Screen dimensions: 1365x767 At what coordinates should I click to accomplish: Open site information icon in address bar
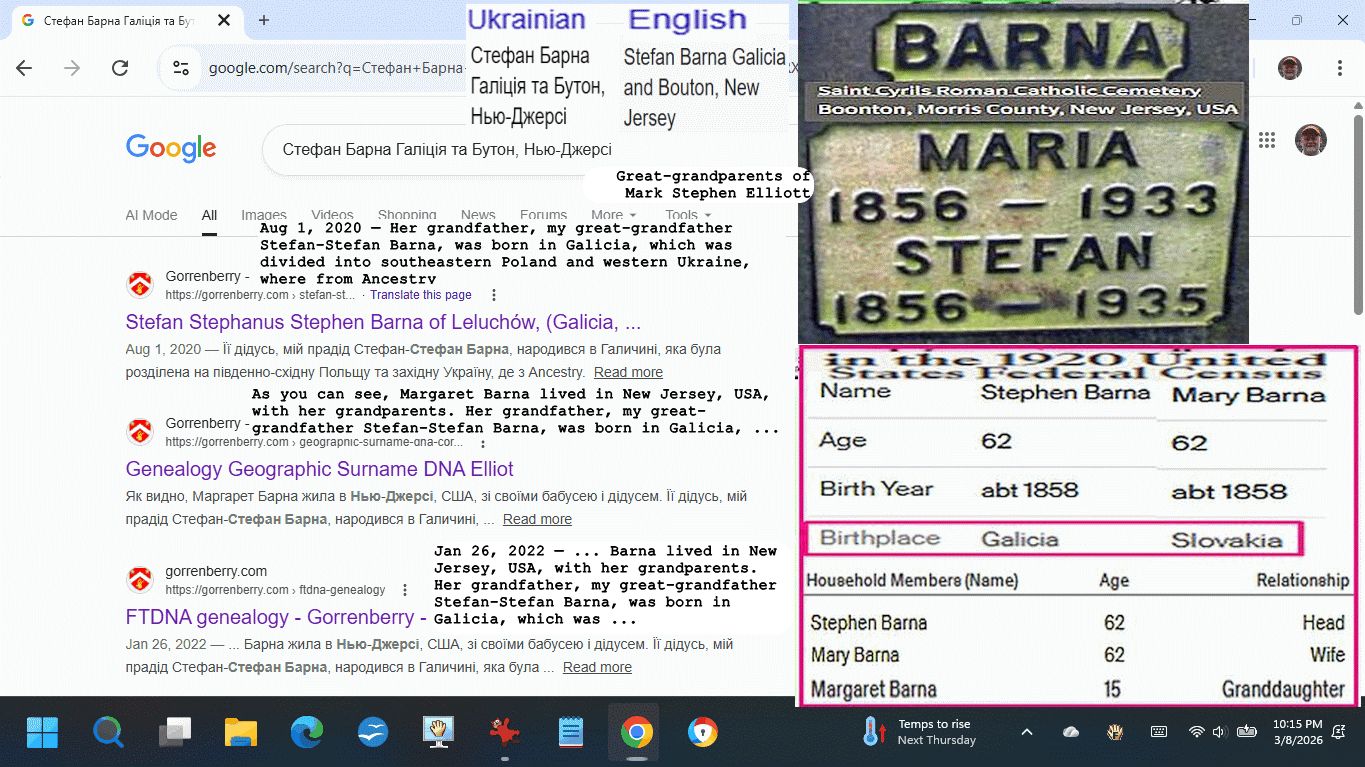click(181, 68)
